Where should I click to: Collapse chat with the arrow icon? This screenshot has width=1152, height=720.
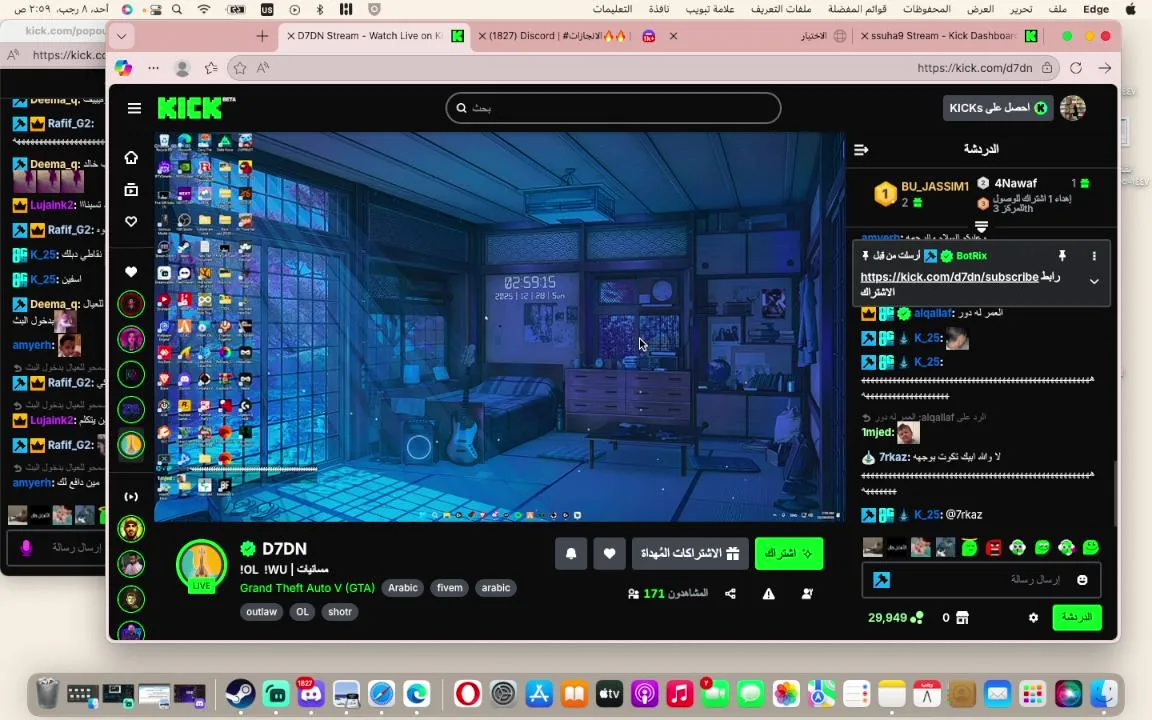(861, 149)
